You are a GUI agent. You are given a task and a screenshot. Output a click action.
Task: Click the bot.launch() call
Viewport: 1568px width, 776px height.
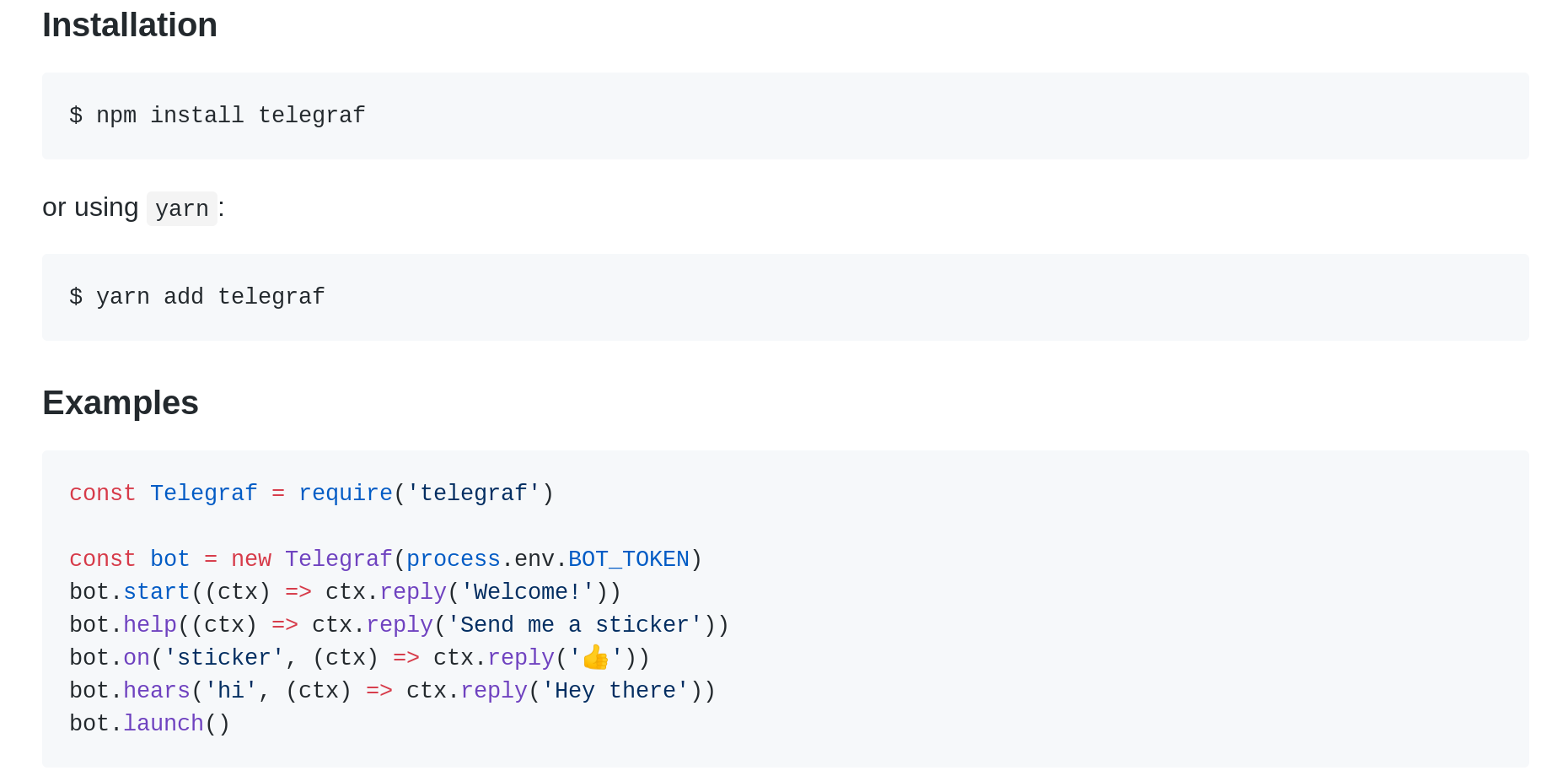pyautogui.click(x=150, y=724)
